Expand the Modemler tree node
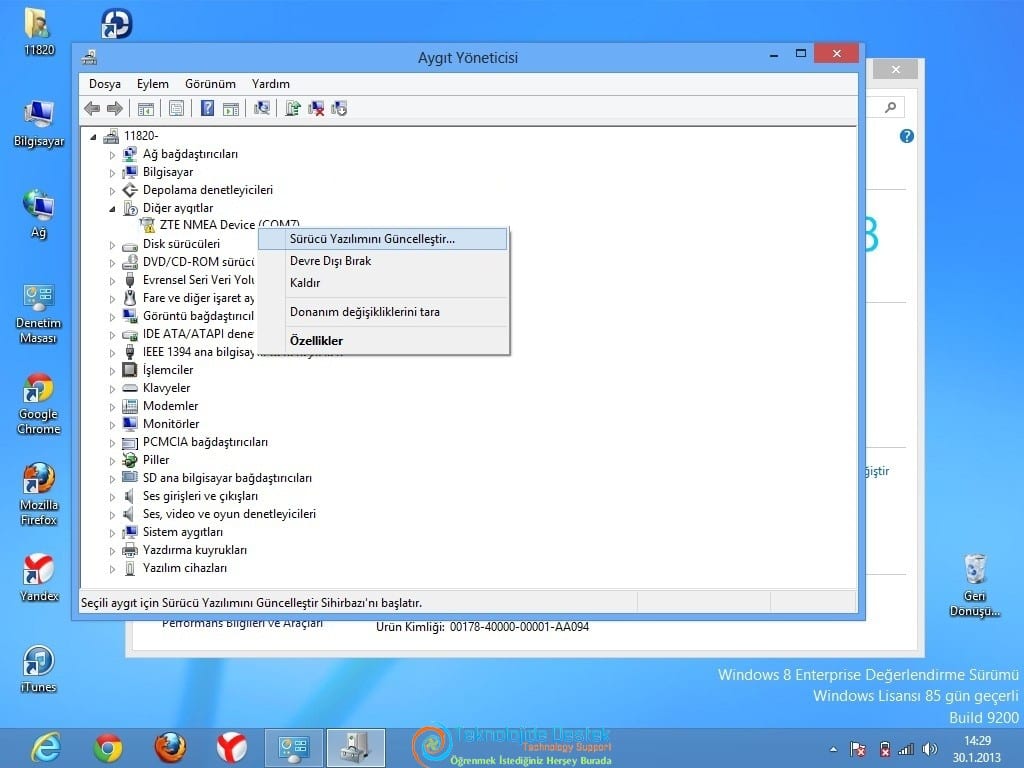 point(112,407)
